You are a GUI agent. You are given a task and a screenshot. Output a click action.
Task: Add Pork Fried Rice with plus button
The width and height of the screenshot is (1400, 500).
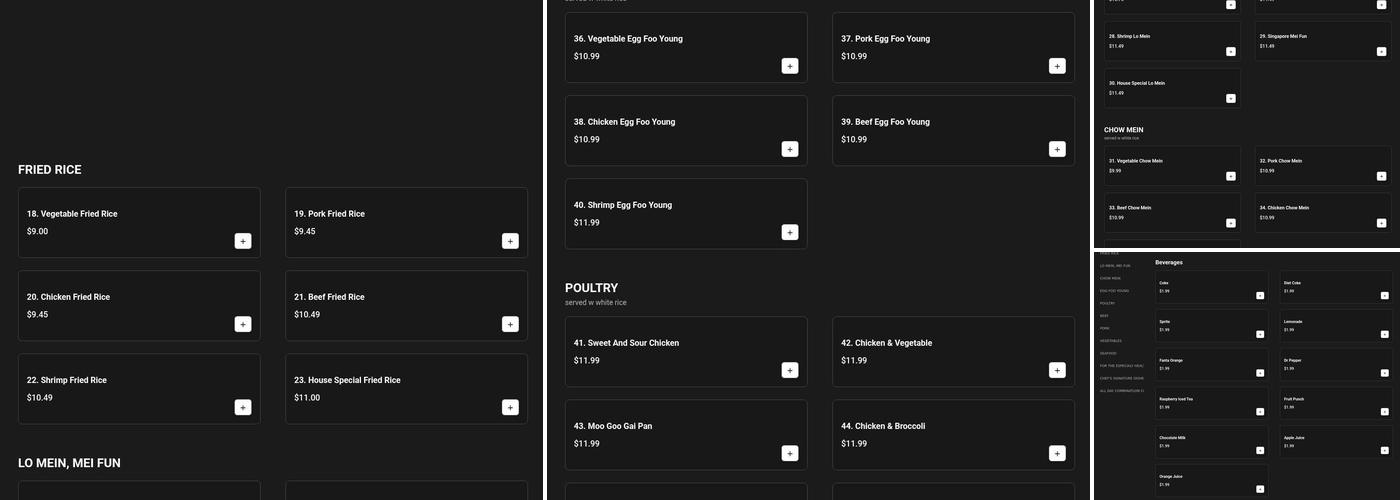[510, 241]
